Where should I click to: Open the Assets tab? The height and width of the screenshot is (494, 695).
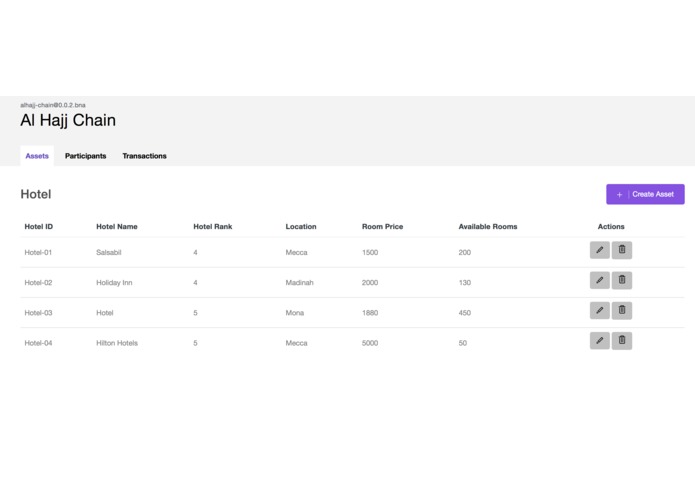point(37,156)
